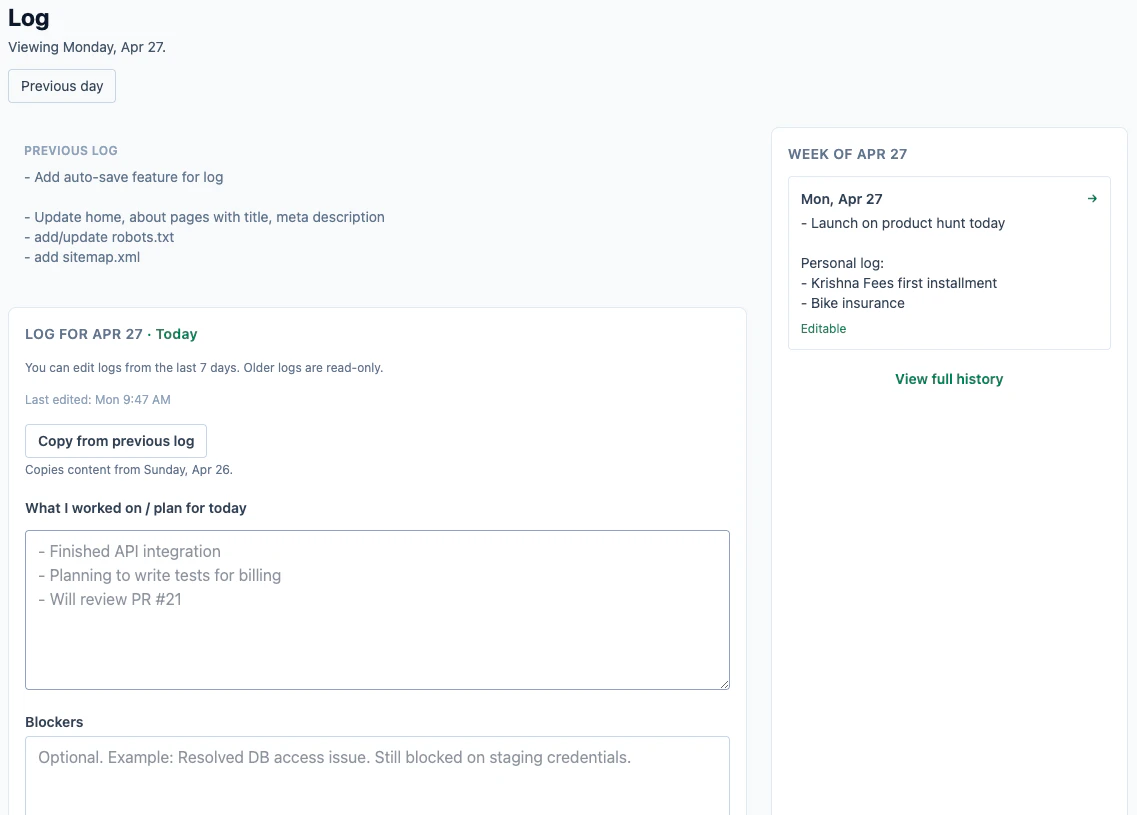This screenshot has width=1137, height=815.
Task: Click the 'Log' page heading
Action: click(28, 17)
